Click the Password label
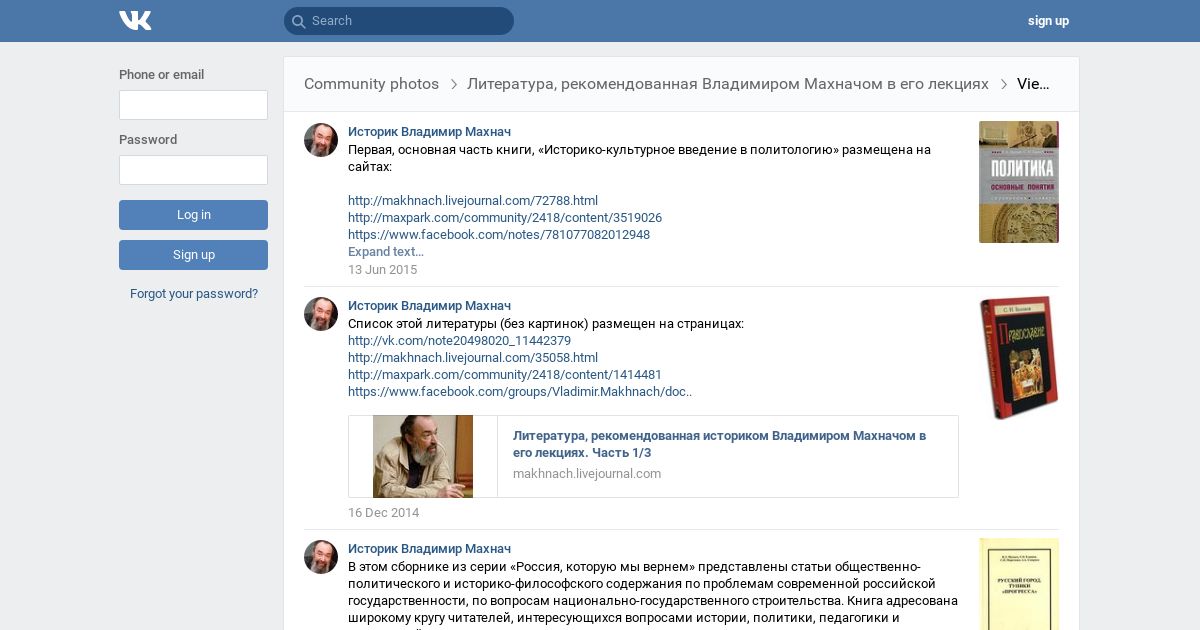The height and width of the screenshot is (630, 1200). tap(148, 140)
